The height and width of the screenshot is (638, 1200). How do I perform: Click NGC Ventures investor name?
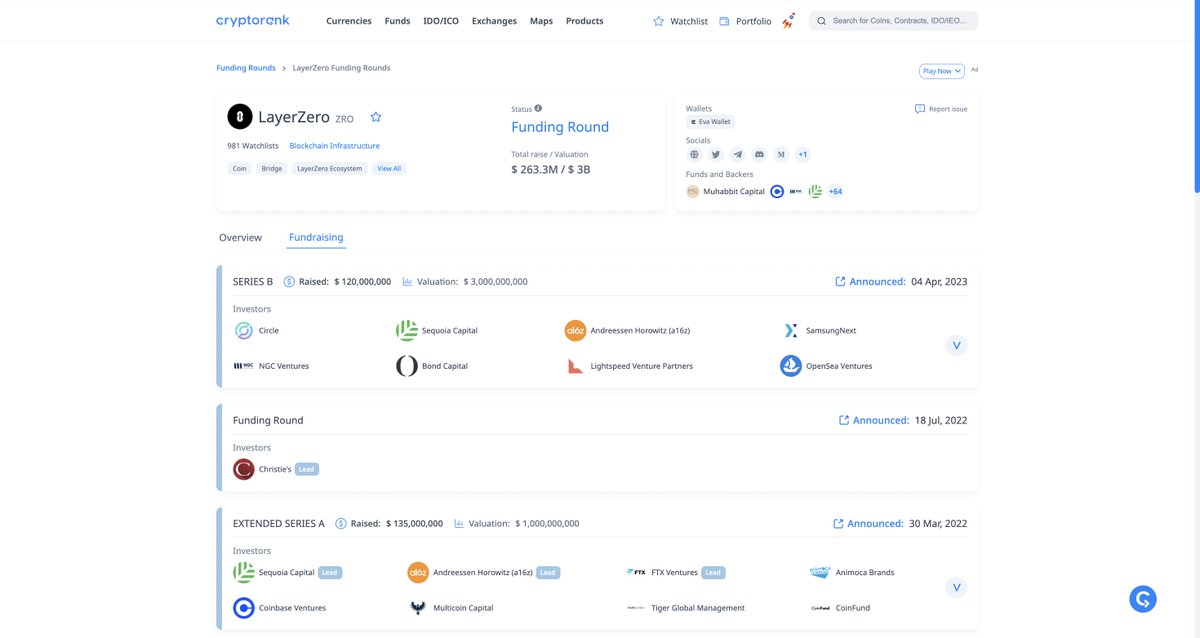click(x=284, y=366)
